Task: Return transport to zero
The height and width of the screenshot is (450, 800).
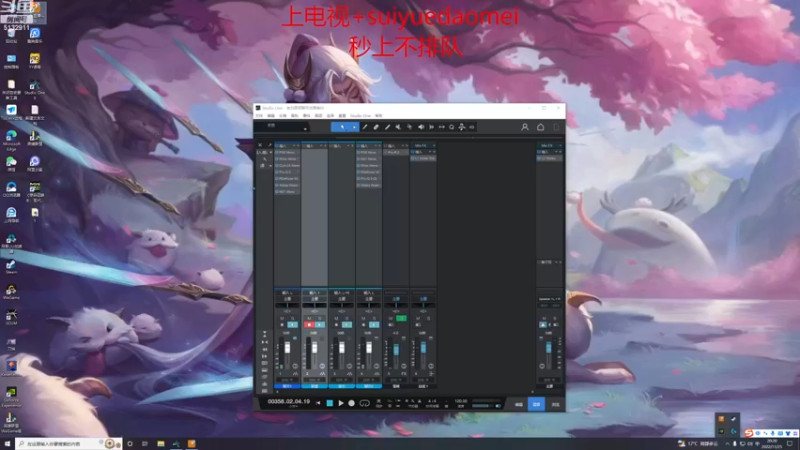Action: click(318, 403)
